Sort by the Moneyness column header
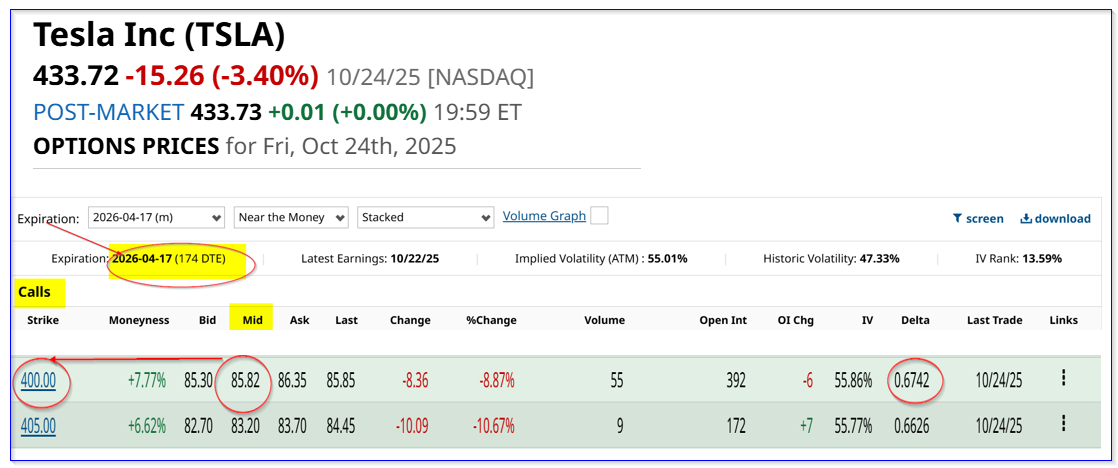 click(x=137, y=320)
